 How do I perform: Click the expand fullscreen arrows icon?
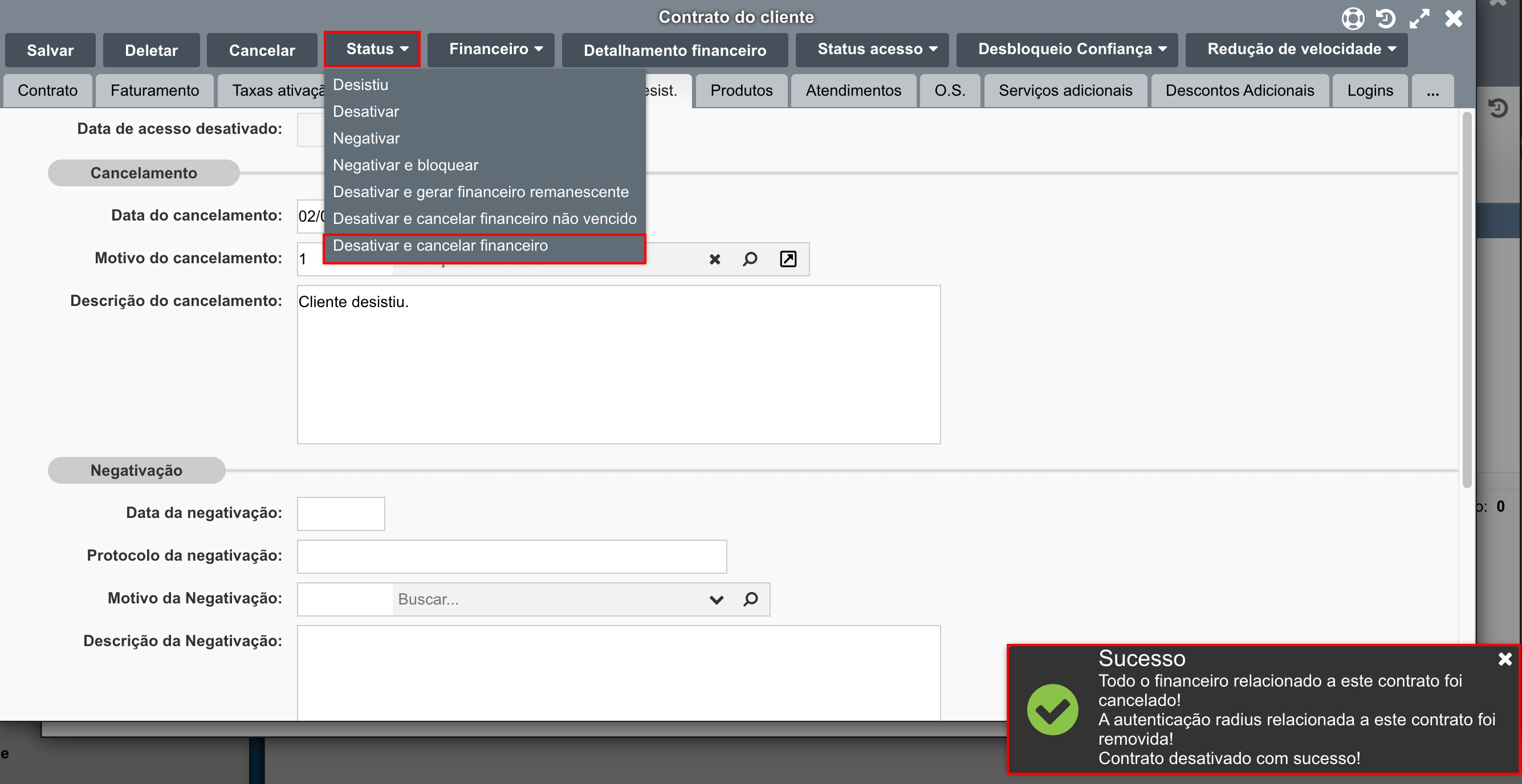coord(1419,18)
